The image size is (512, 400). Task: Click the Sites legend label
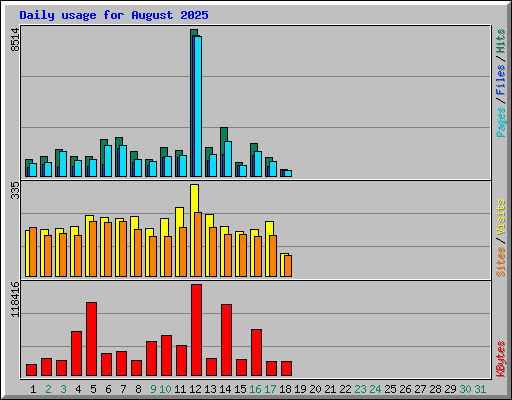tap(500, 262)
